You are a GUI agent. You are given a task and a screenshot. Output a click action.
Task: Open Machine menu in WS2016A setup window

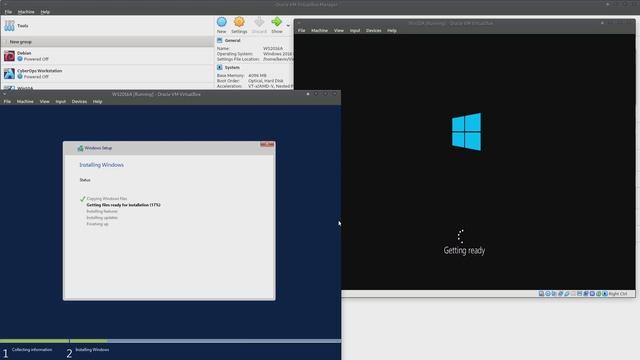click(25, 101)
